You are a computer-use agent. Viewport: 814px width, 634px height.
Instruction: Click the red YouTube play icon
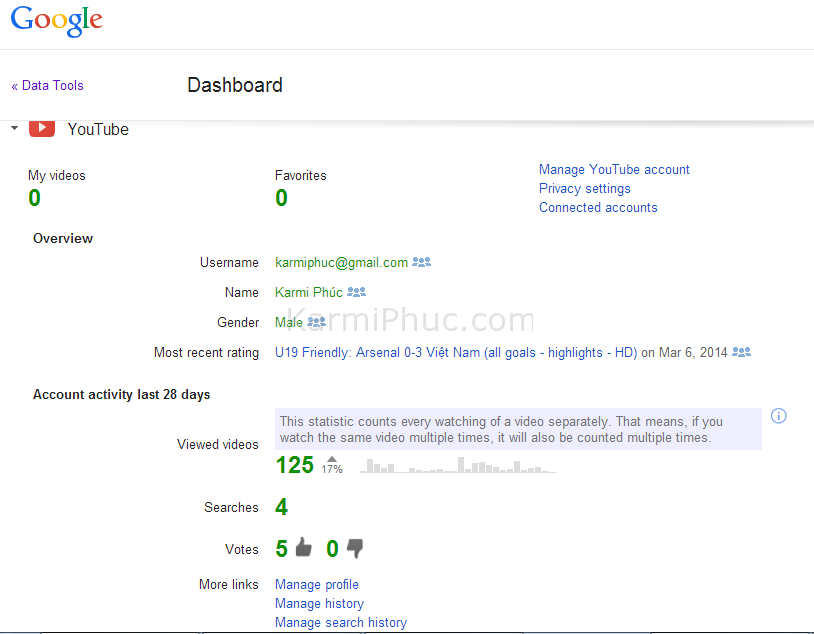[42, 128]
